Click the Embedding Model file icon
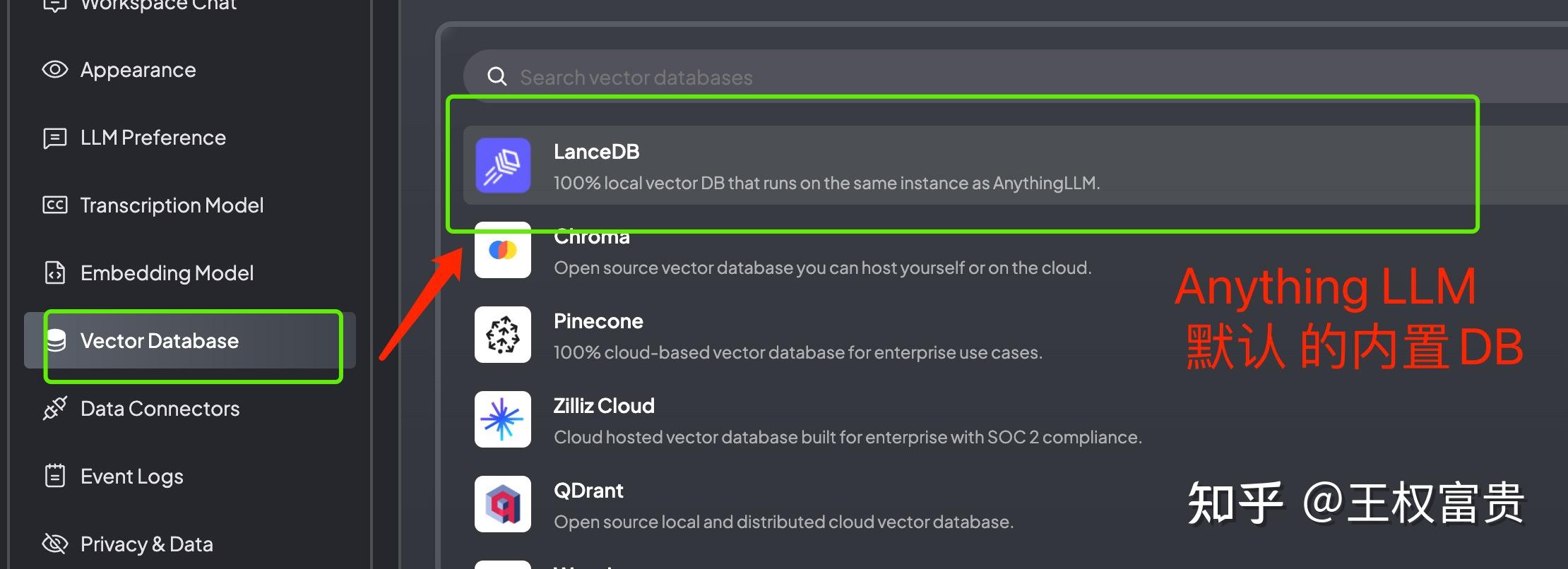The width and height of the screenshot is (1568, 569). coord(55,273)
